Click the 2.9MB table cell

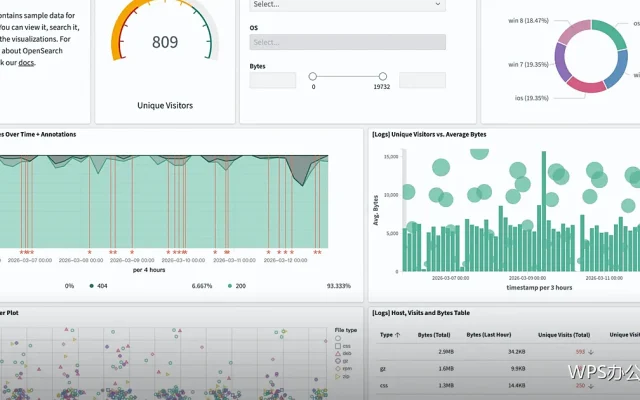[x=446, y=352]
